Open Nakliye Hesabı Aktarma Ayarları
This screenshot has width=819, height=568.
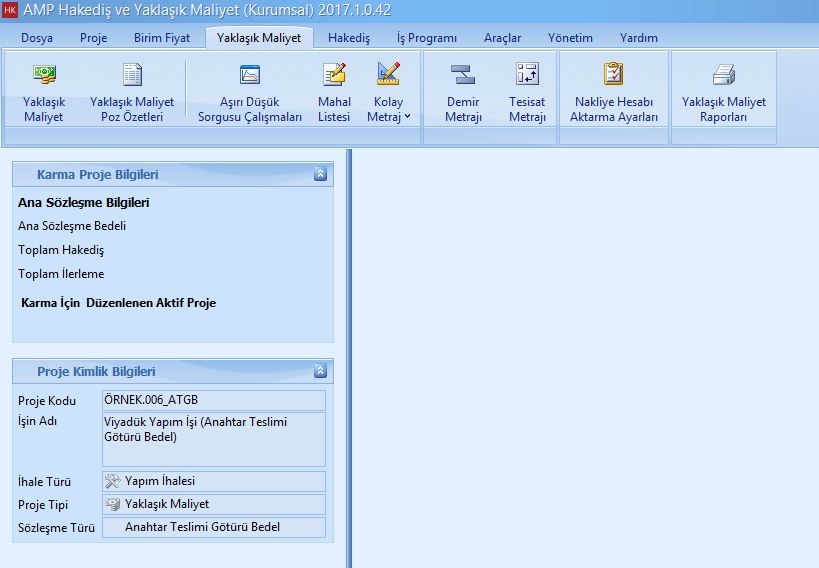click(613, 91)
